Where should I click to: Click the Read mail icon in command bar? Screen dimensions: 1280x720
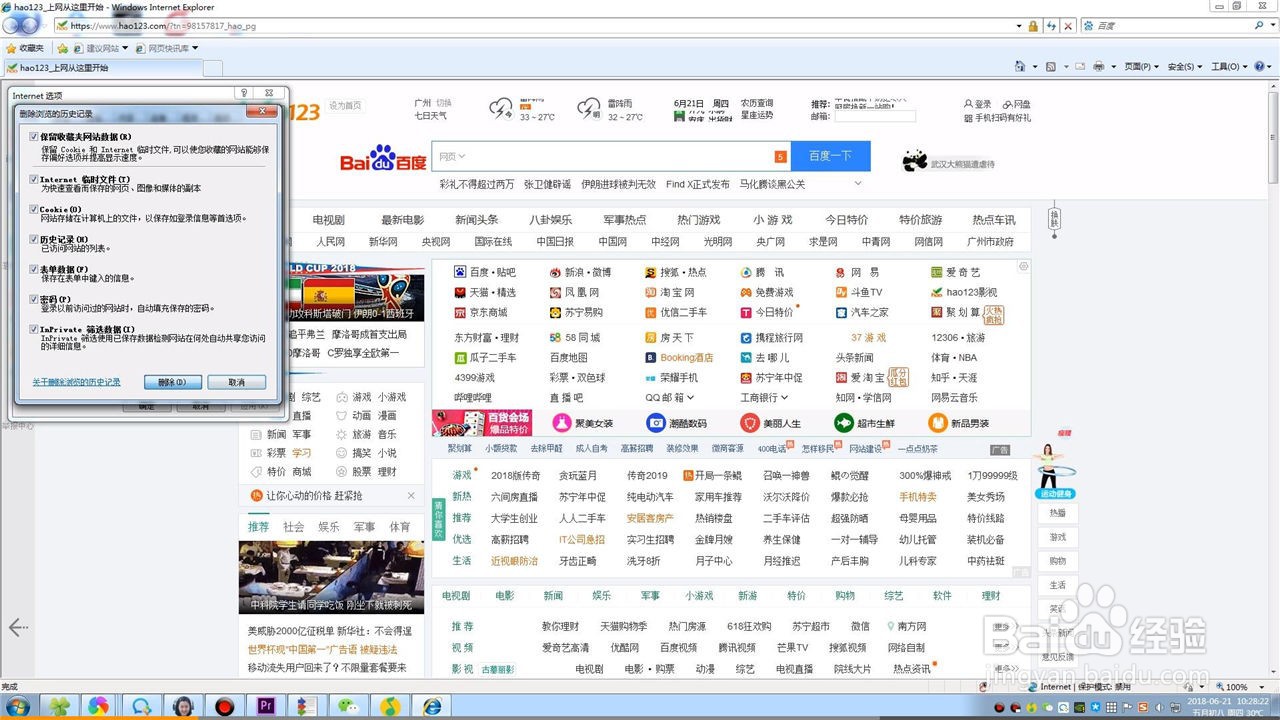tap(1078, 66)
